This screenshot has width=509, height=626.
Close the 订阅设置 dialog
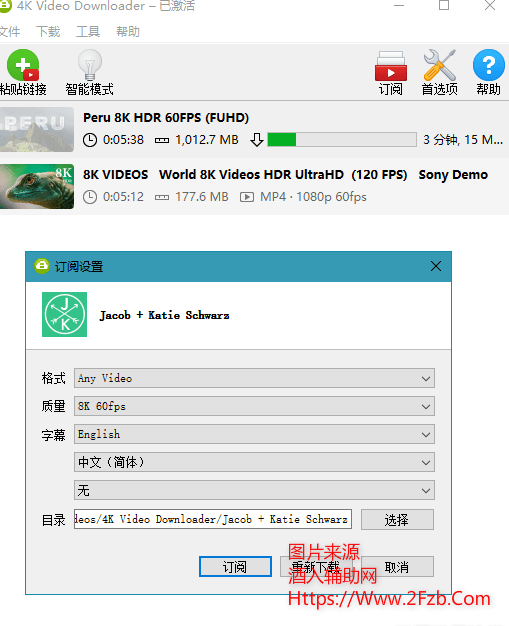tap(436, 266)
